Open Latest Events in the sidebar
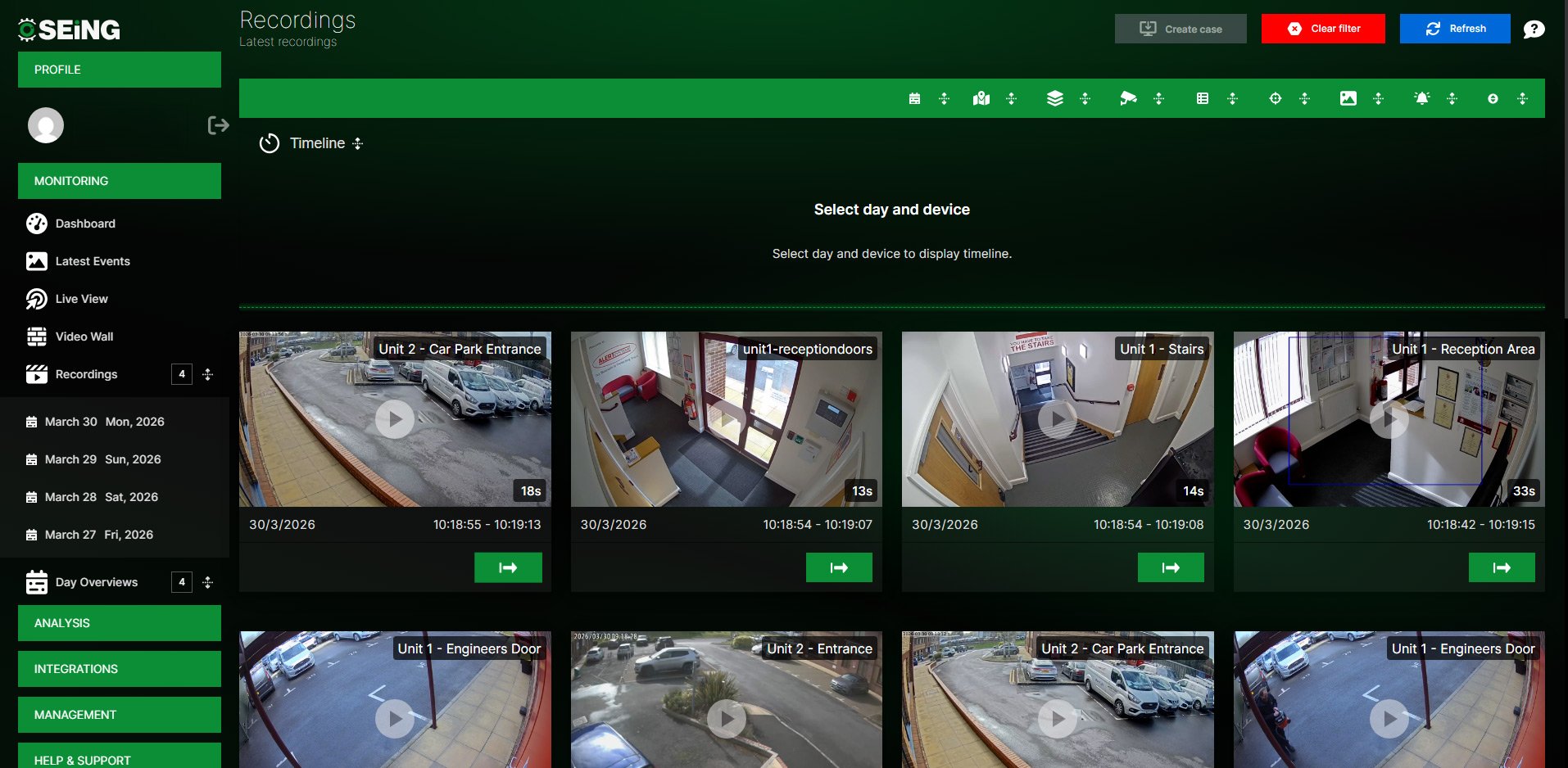1568x768 pixels. click(93, 261)
